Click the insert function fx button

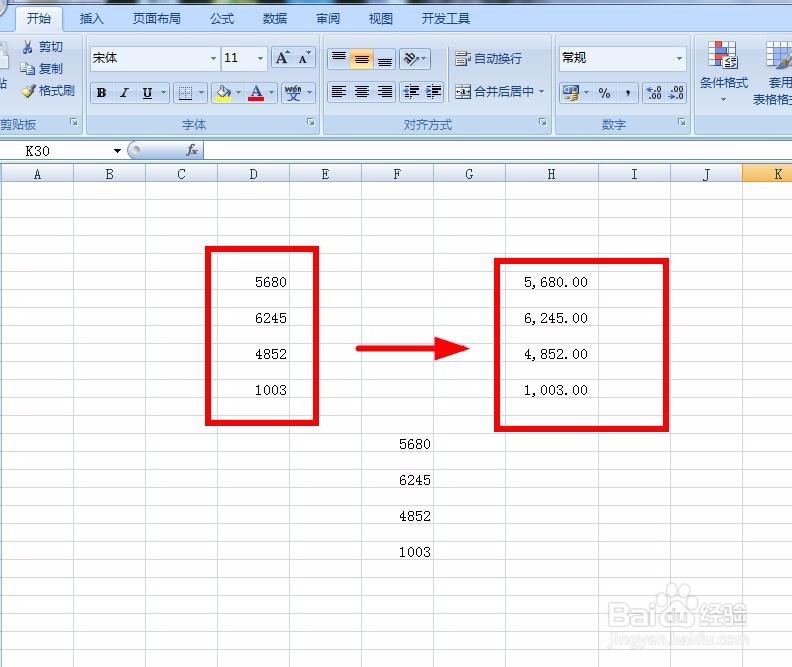pos(192,150)
